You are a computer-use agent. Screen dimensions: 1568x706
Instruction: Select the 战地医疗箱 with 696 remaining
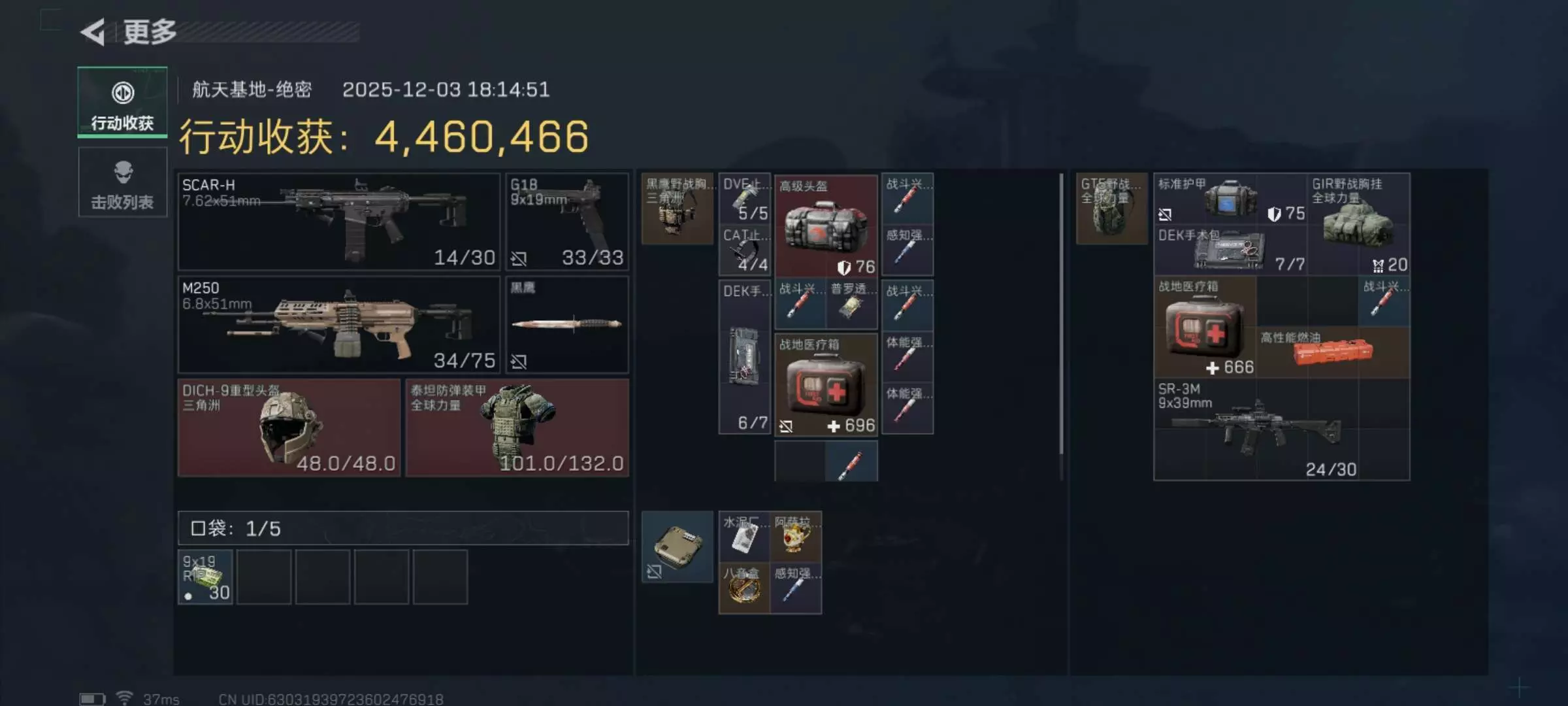click(x=826, y=384)
